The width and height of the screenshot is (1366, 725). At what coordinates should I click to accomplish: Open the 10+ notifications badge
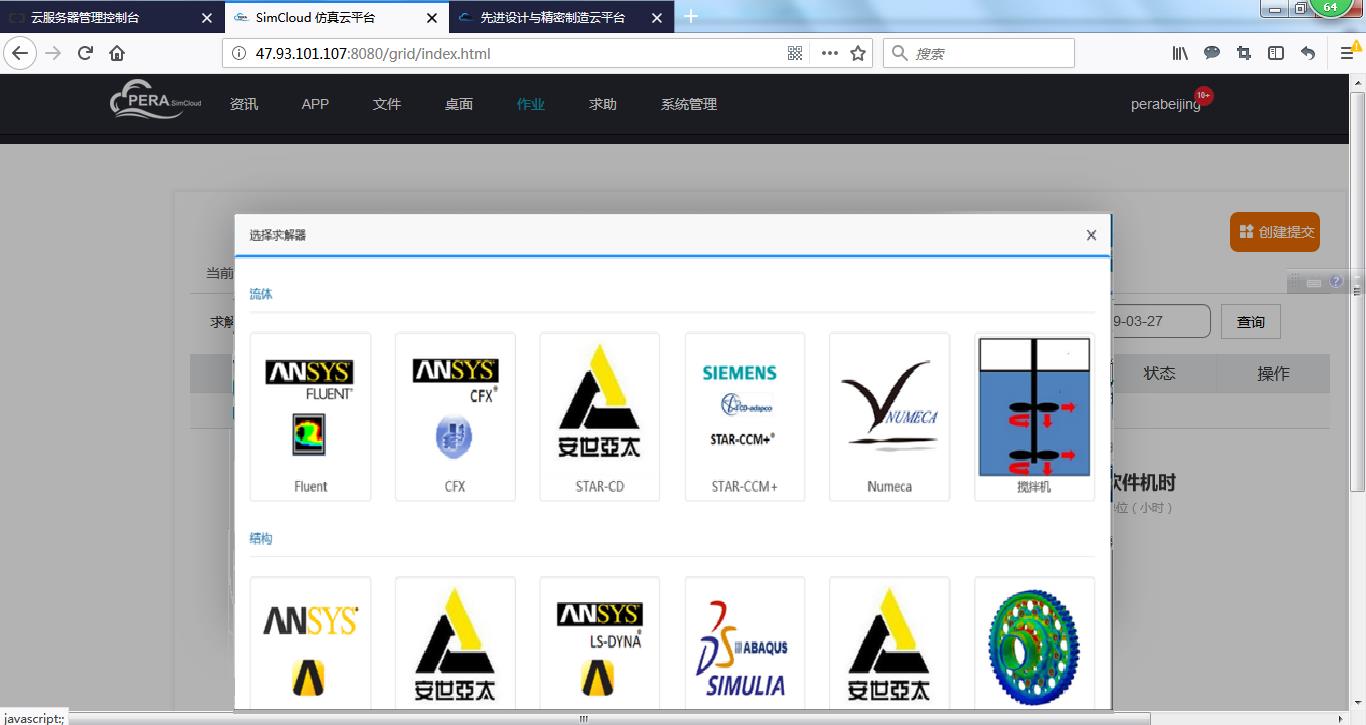pyautogui.click(x=1203, y=96)
